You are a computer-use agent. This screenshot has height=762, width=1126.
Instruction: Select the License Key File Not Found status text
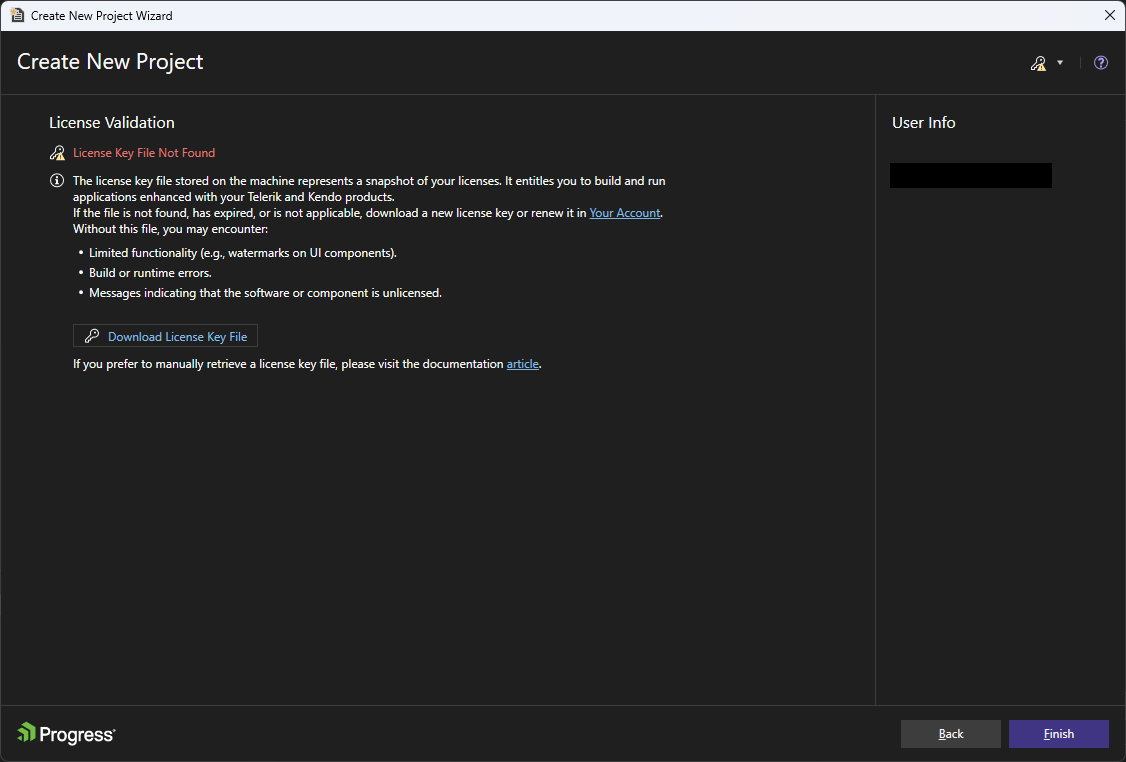tap(143, 152)
